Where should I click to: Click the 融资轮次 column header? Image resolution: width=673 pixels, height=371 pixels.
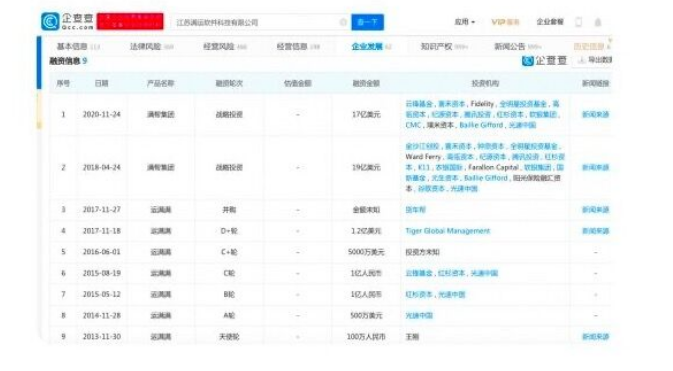coord(229,83)
